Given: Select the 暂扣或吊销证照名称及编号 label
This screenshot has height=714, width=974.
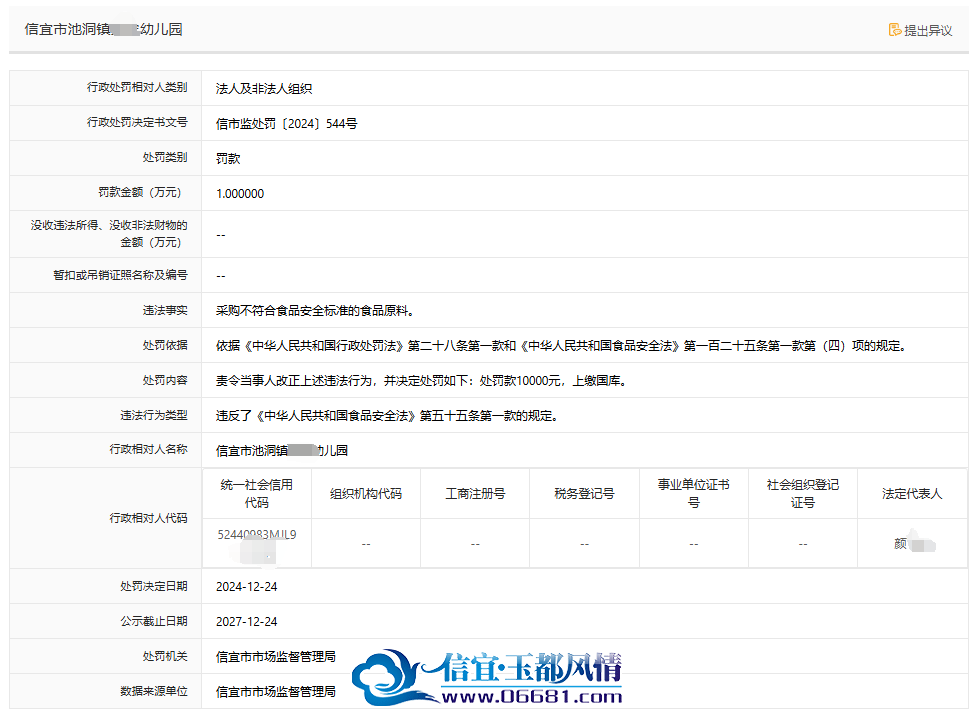Looking at the screenshot, I should coord(121,275).
